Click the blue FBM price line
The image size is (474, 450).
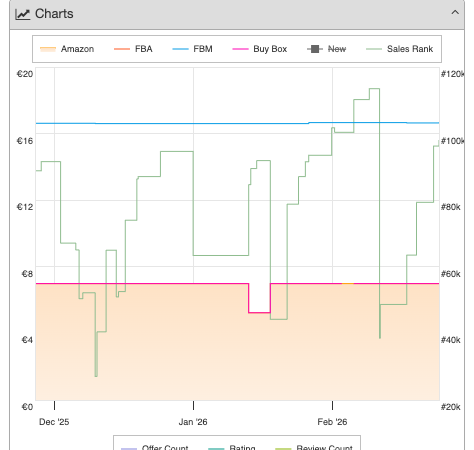coord(237,123)
